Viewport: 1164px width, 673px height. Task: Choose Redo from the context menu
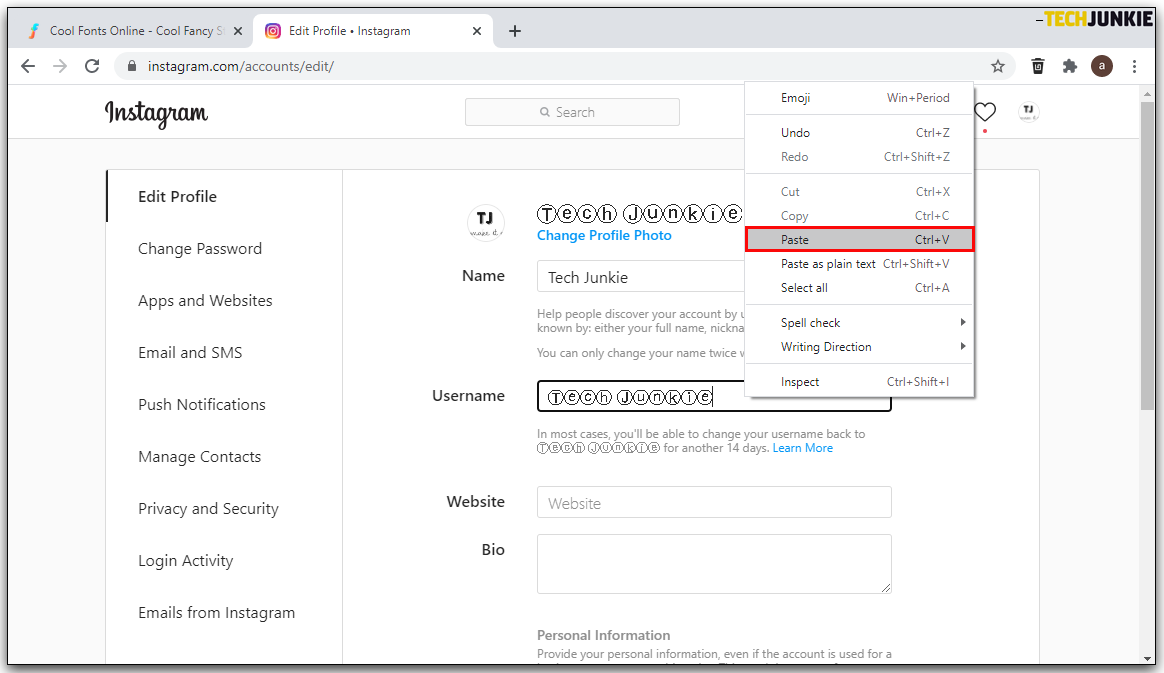[860, 157]
